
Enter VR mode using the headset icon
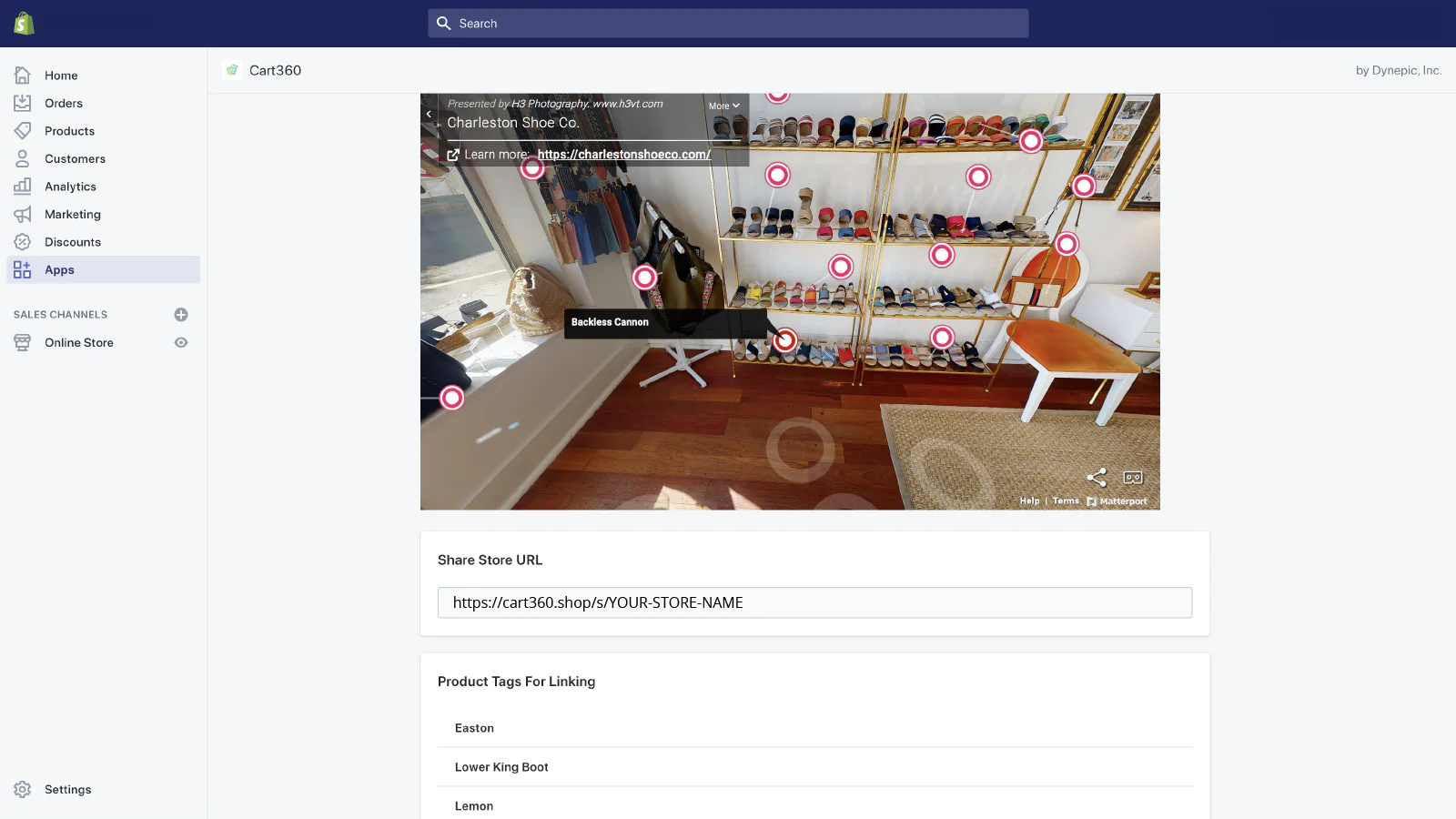pos(1133,478)
